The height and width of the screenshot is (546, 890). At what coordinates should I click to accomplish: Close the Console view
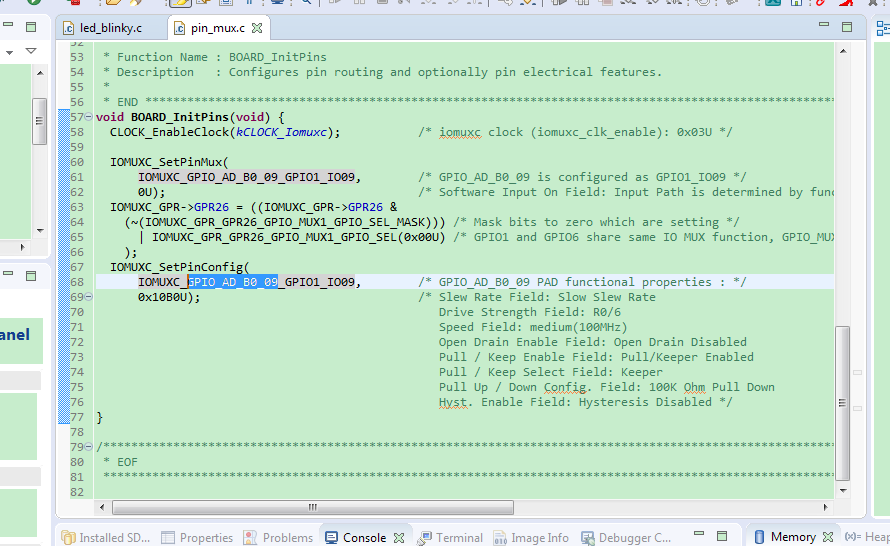click(x=399, y=537)
